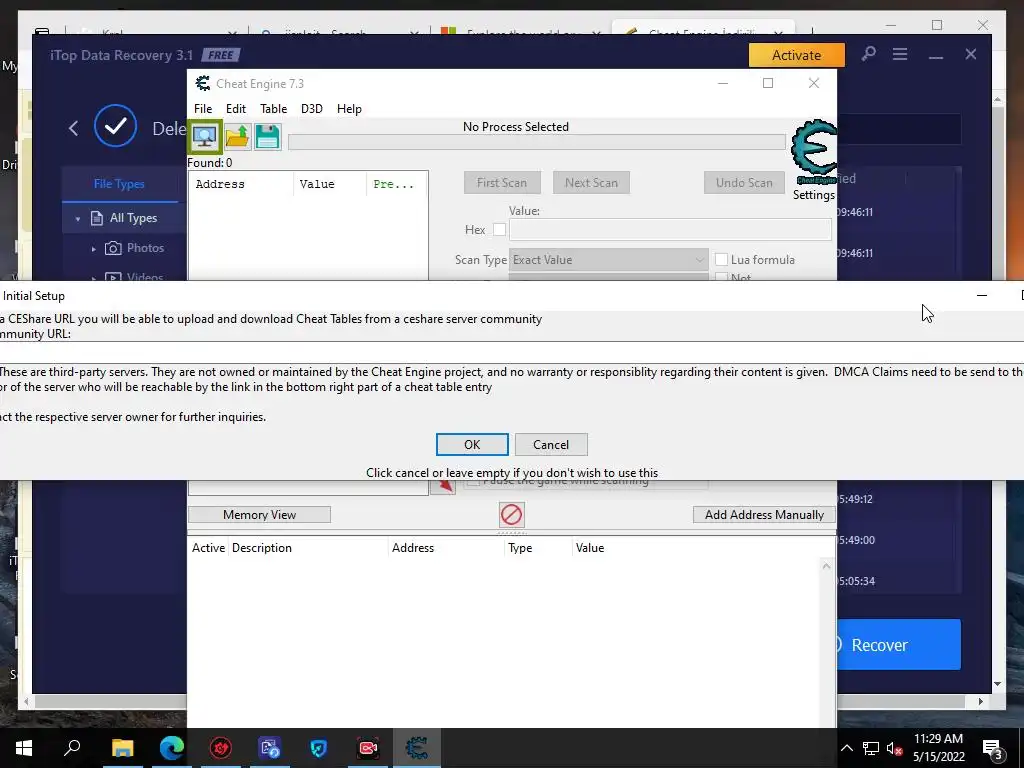Click the Recover button in iTop
This screenshot has height=768, width=1024.
(x=899, y=645)
